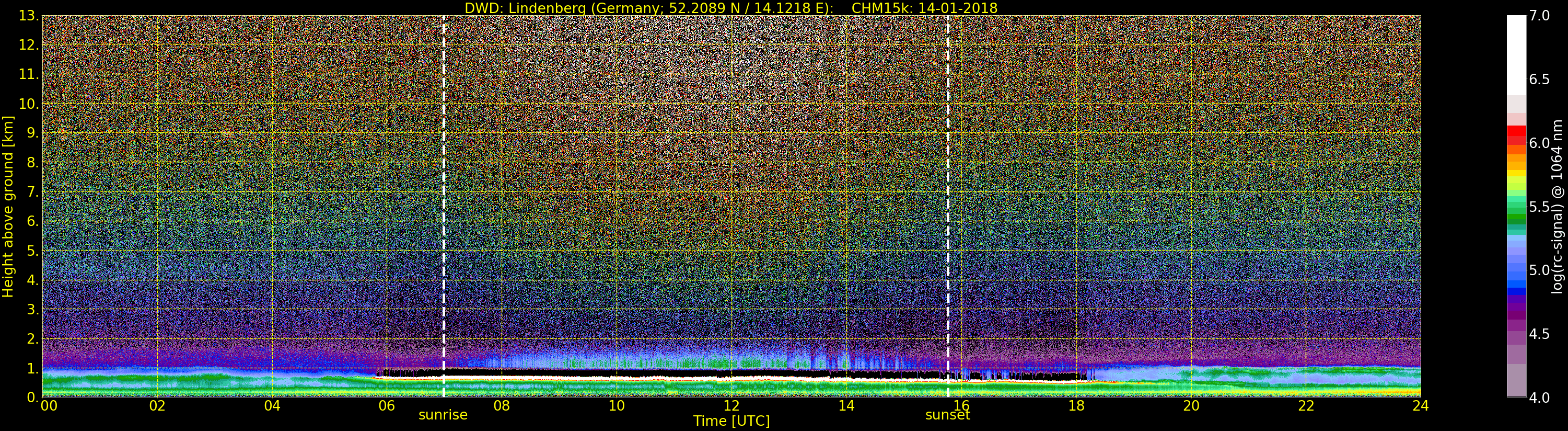Click the height tick label '11.'

(29, 74)
